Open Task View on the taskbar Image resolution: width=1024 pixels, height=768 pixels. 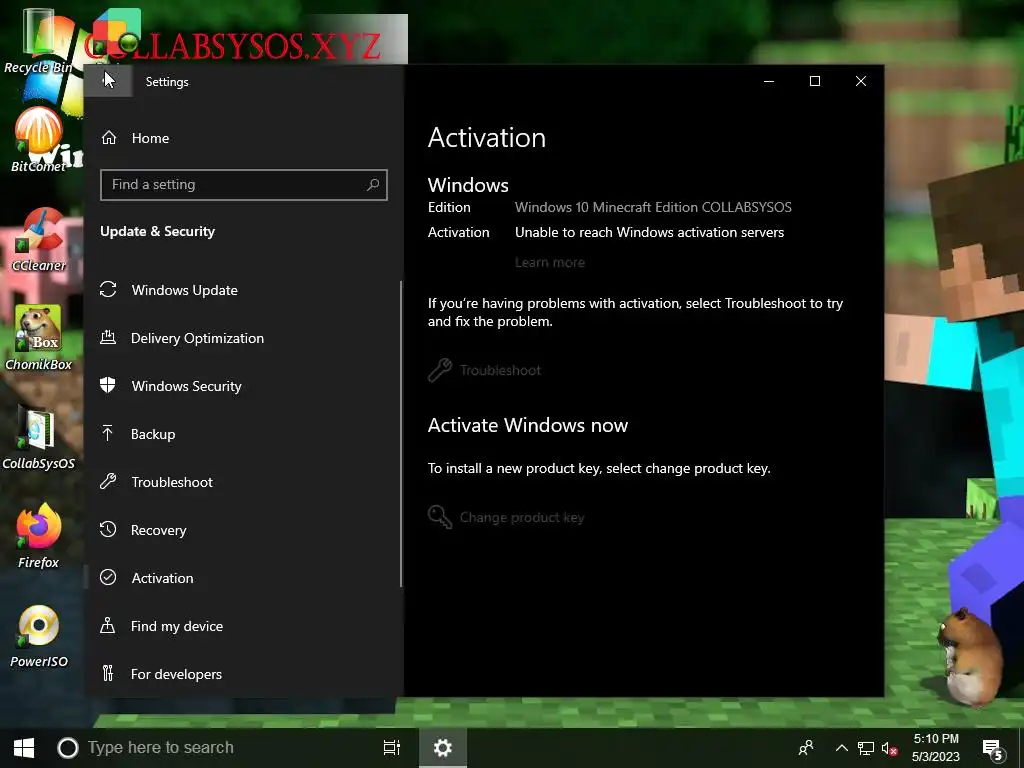392,748
